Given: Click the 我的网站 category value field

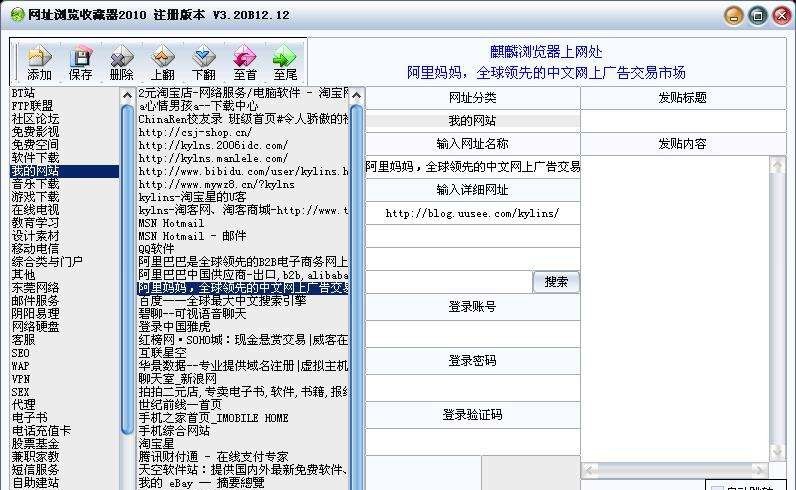Looking at the screenshot, I should click(473, 121).
